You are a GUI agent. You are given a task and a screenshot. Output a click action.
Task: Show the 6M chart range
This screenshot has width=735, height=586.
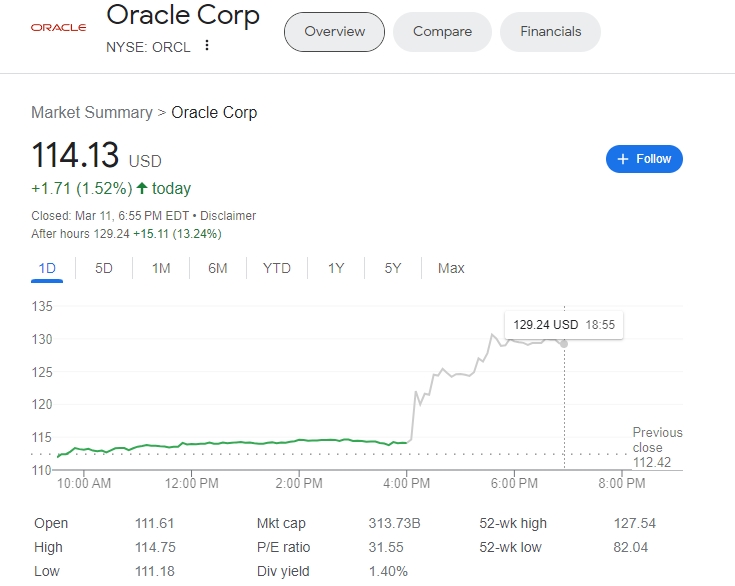click(x=218, y=268)
